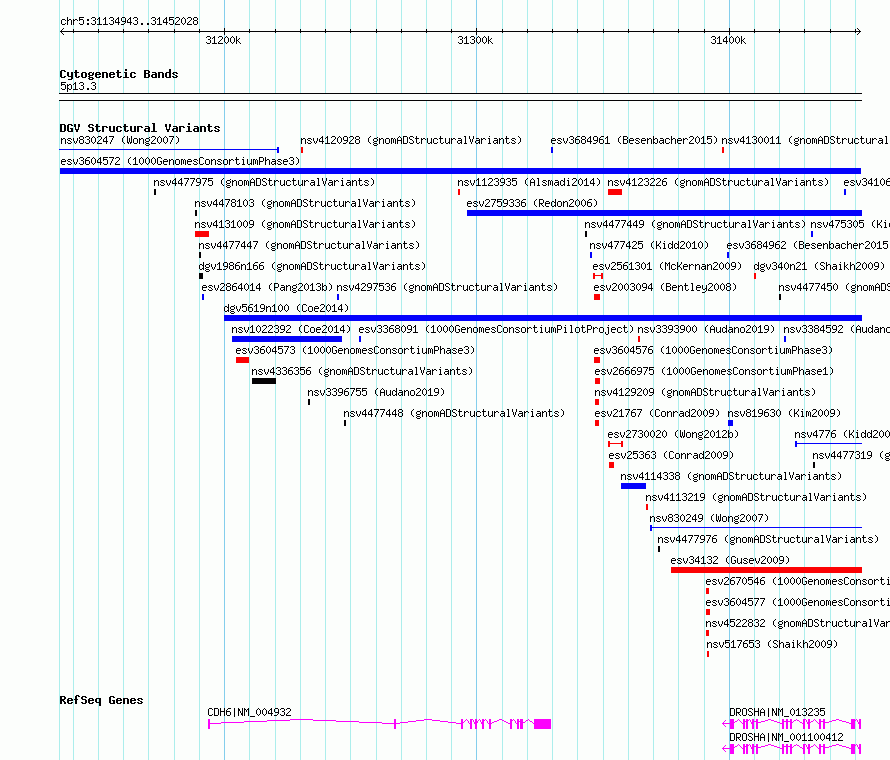Click the ruler's left end arrow

click(63, 31)
